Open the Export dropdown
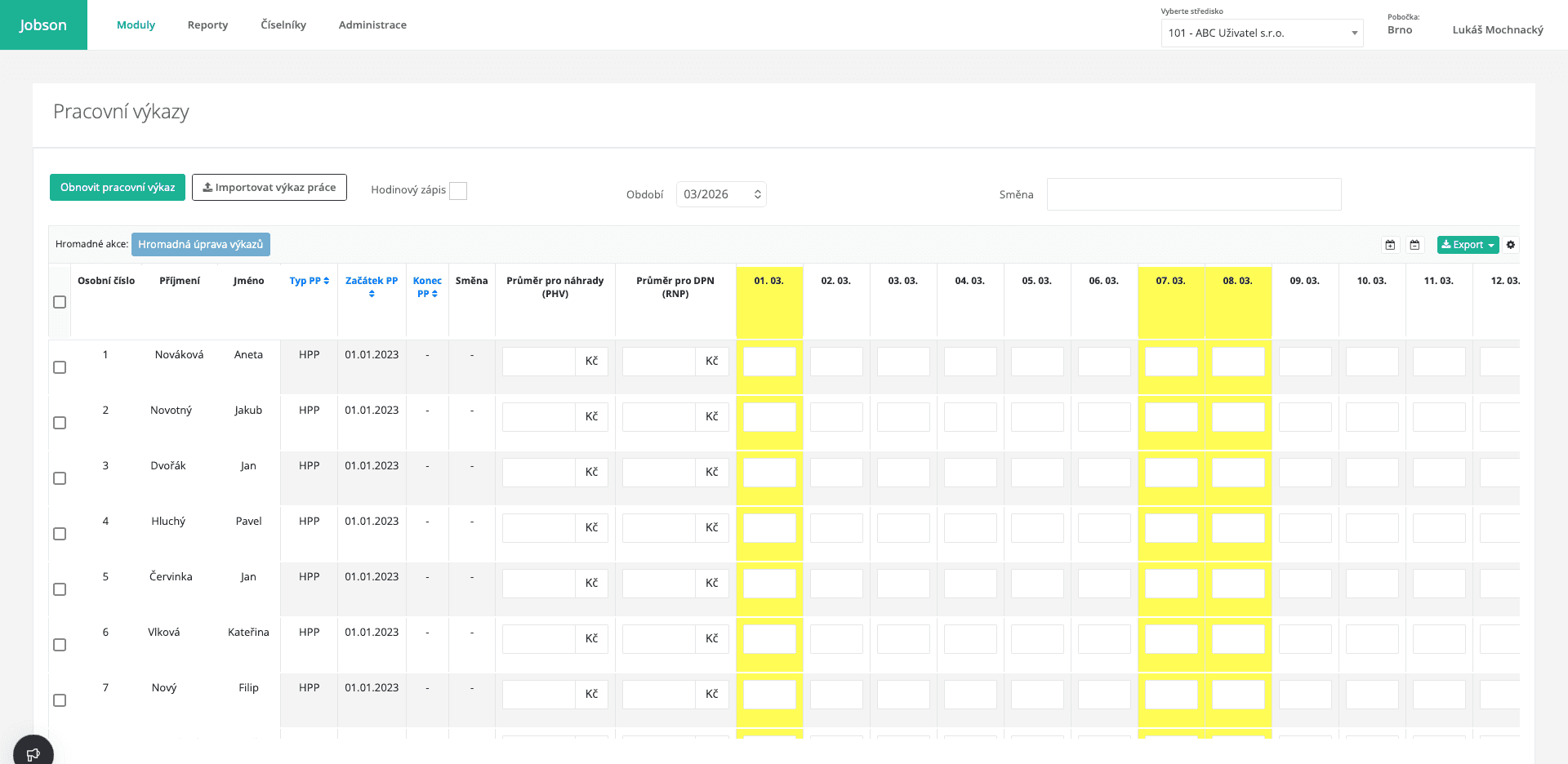This screenshot has height=764, width=1568. tap(1468, 245)
